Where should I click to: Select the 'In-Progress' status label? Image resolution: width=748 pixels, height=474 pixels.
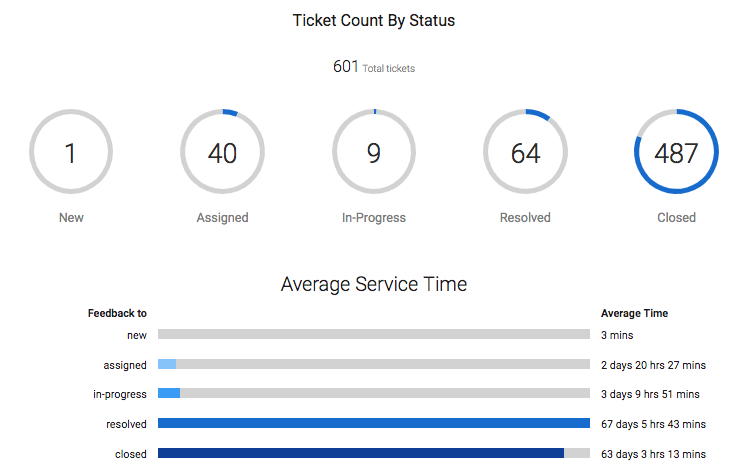pyautogui.click(x=374, y=218)
